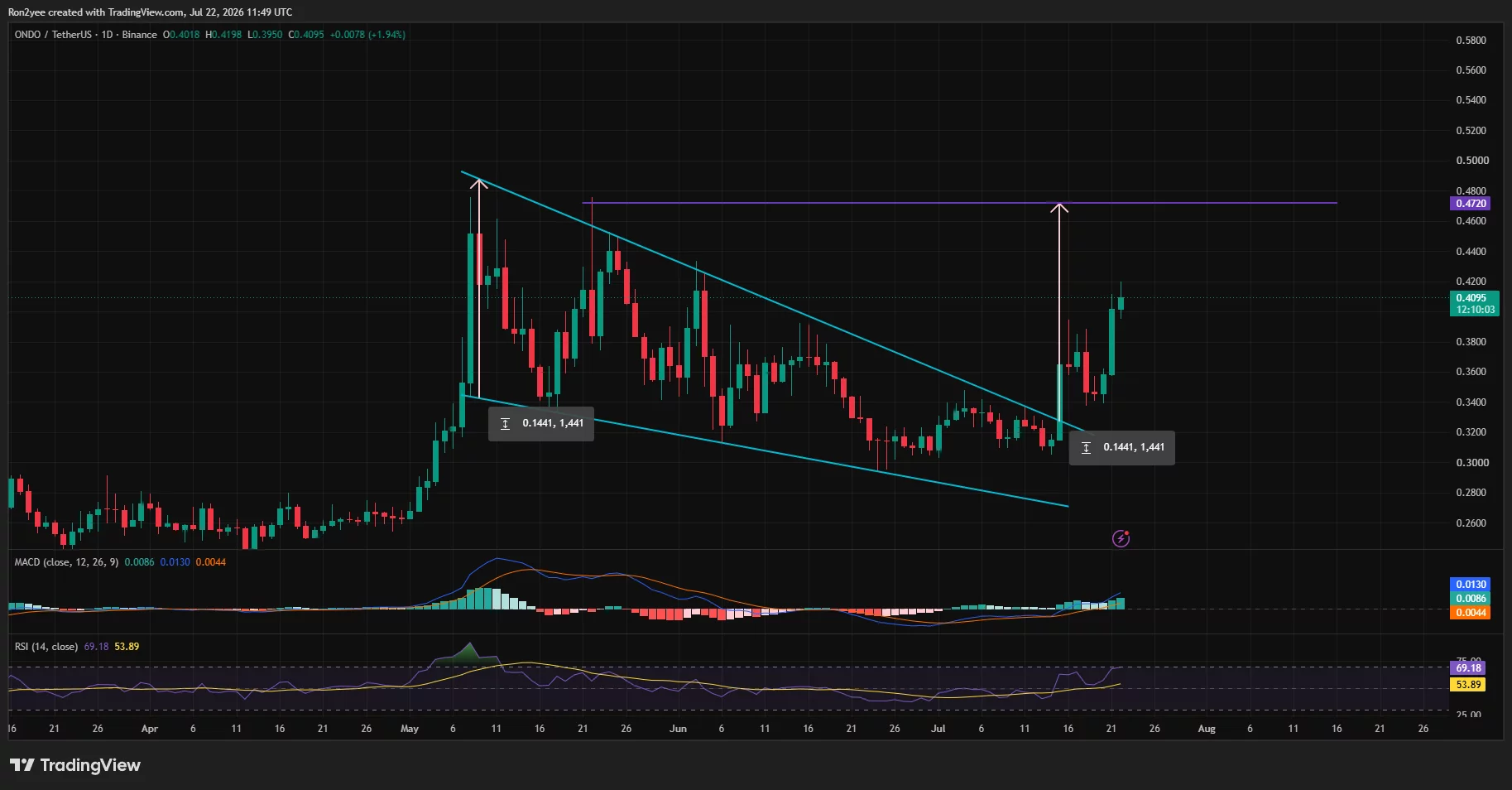1512x790 pixels.
Task: Click the ONDO / TetherUS symbol title
Action: point(53,35)
